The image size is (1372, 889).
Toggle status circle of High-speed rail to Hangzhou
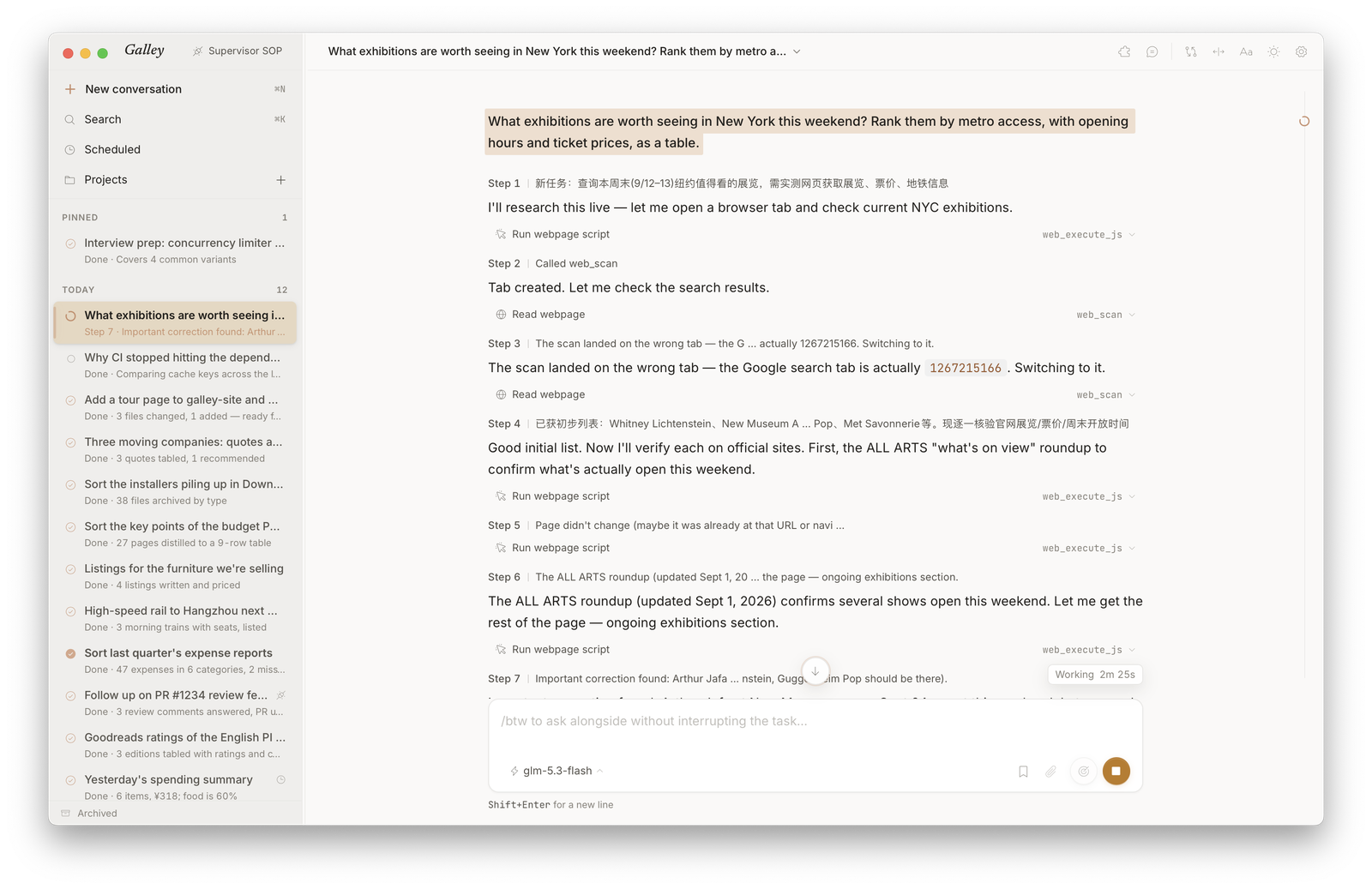click(70, 611)
